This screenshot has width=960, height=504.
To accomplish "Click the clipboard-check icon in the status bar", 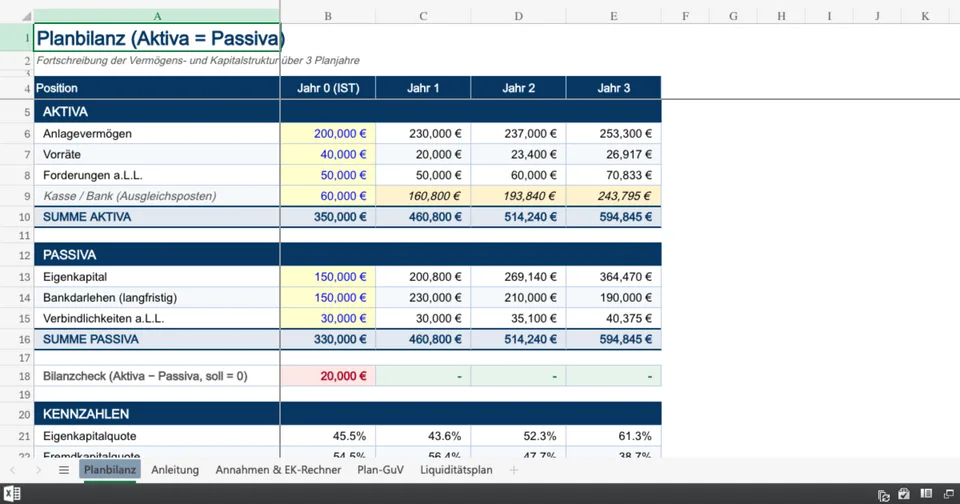I will click(x=904, y=494).
